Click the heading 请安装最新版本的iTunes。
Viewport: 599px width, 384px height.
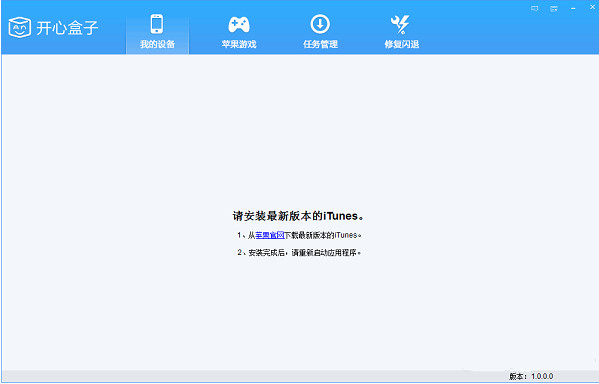tap(298, 216)
